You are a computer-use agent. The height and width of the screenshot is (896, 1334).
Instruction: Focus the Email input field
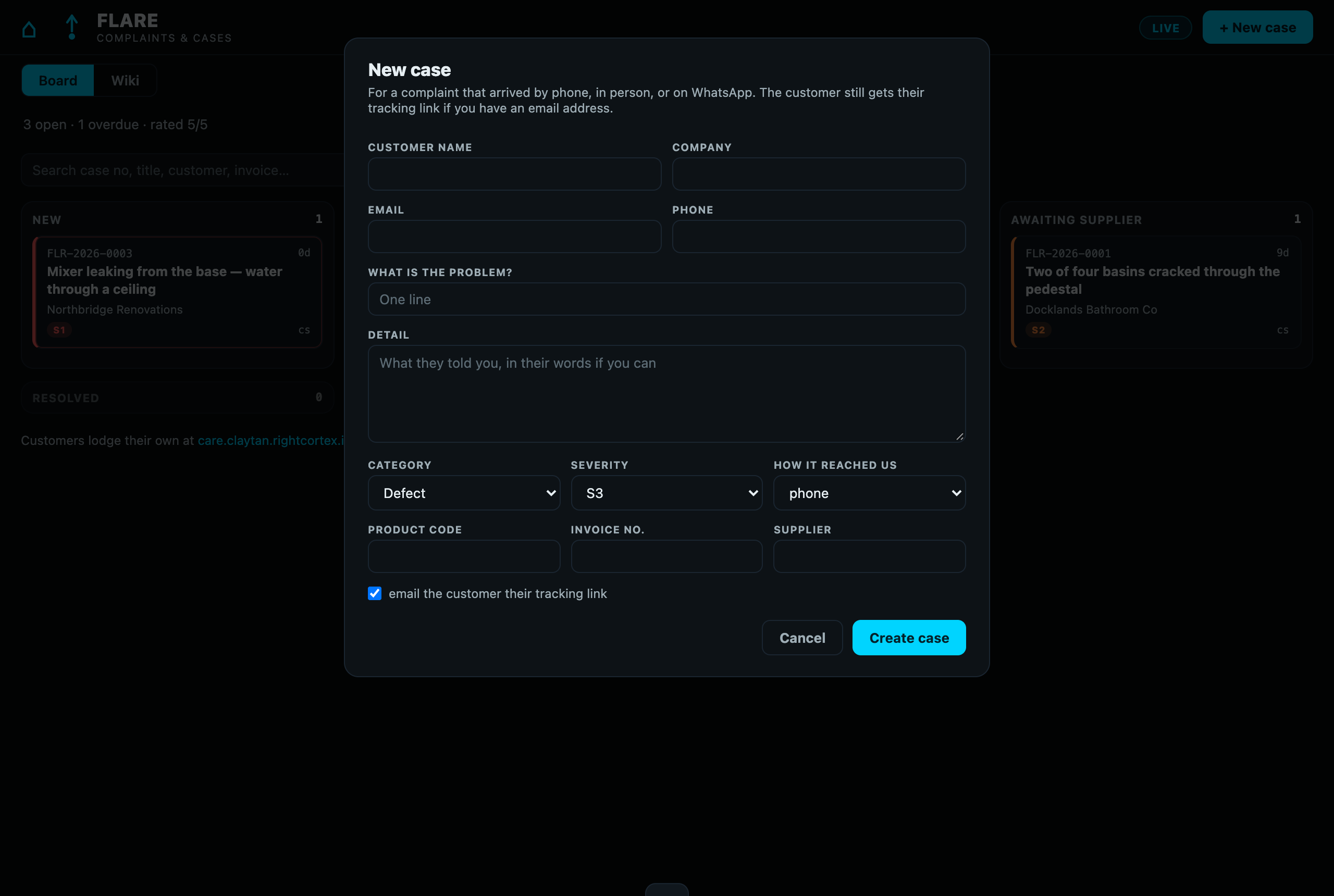514,237
